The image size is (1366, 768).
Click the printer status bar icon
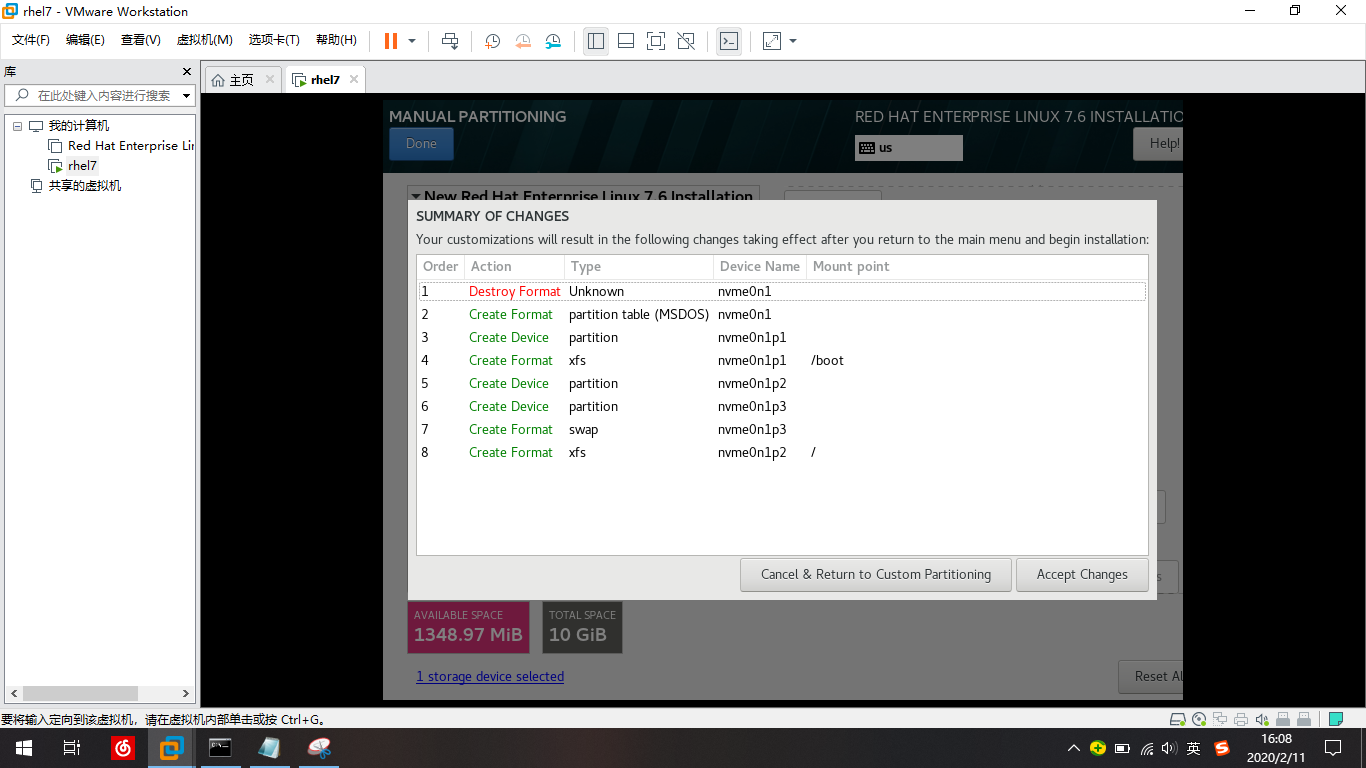click(1241, 719)
